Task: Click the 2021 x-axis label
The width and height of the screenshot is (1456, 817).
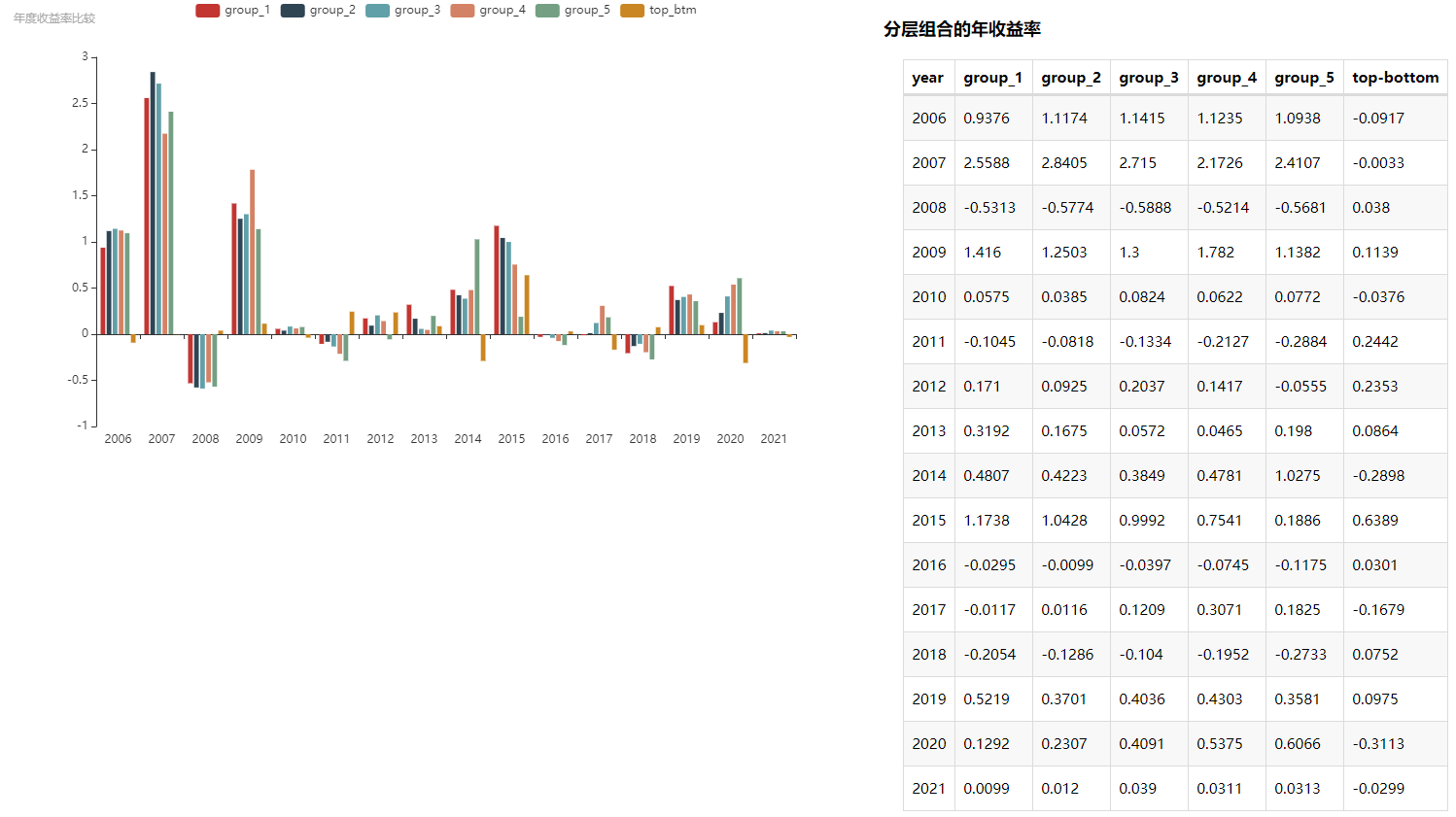Action: point(774,439)
